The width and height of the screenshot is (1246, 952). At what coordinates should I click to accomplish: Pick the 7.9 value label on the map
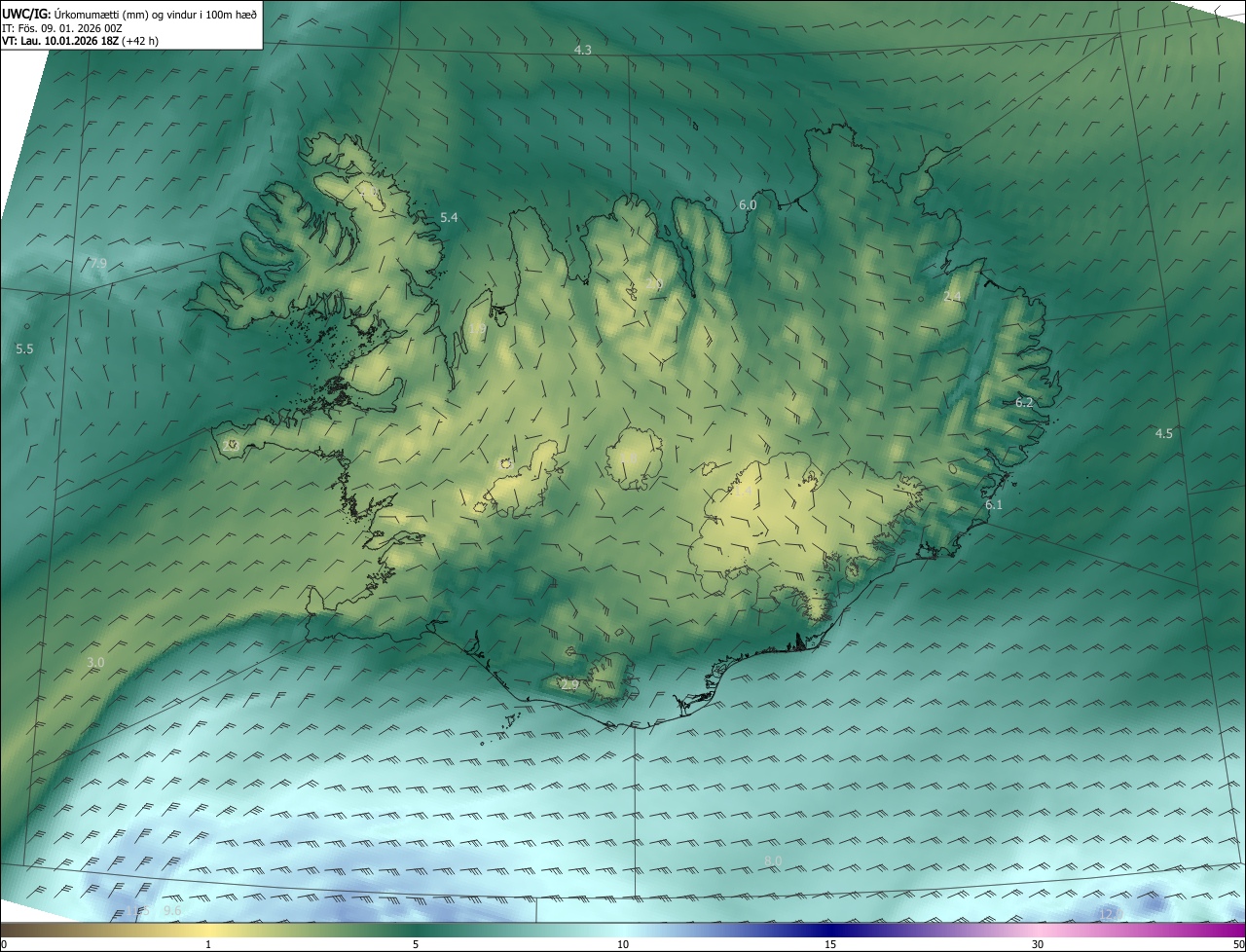pos(98,264)
